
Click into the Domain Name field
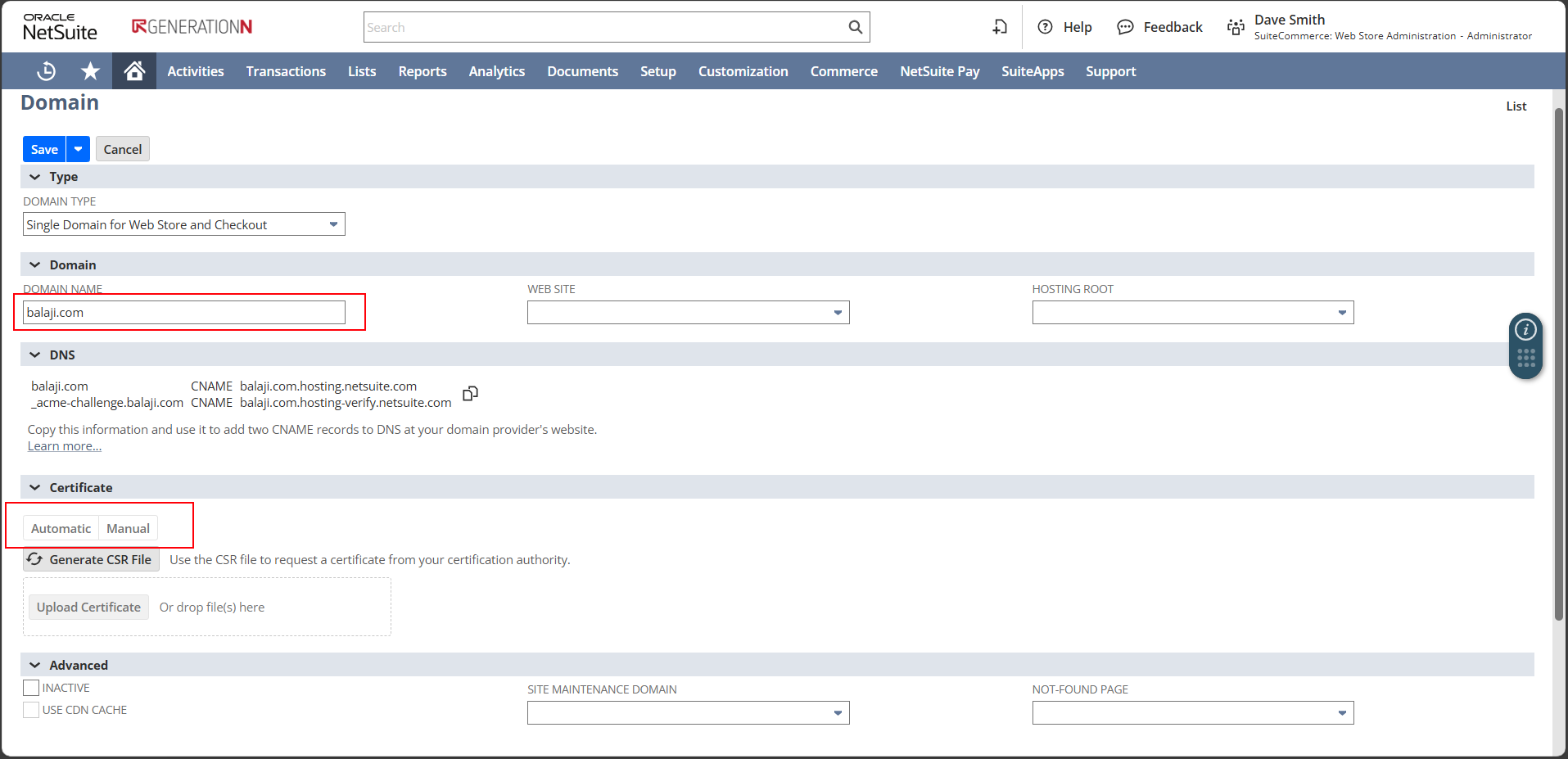[x=184, y=313]
